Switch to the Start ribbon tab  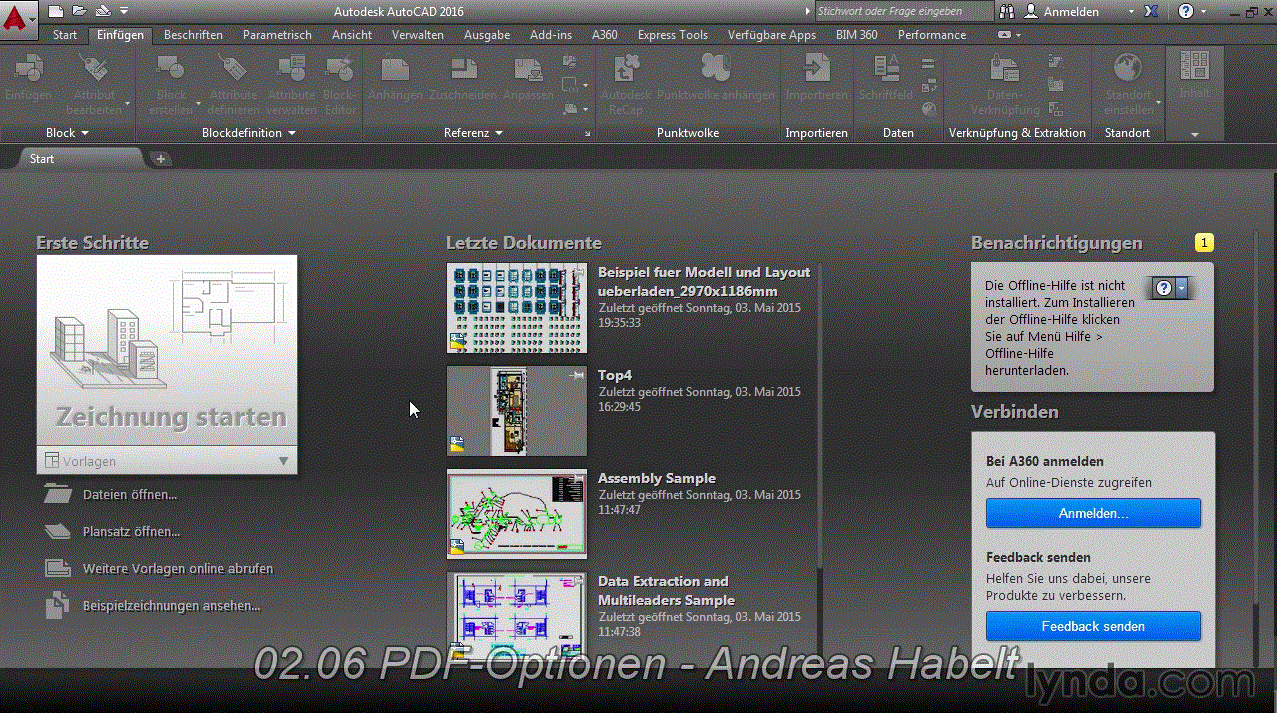(x=65, y=35)
